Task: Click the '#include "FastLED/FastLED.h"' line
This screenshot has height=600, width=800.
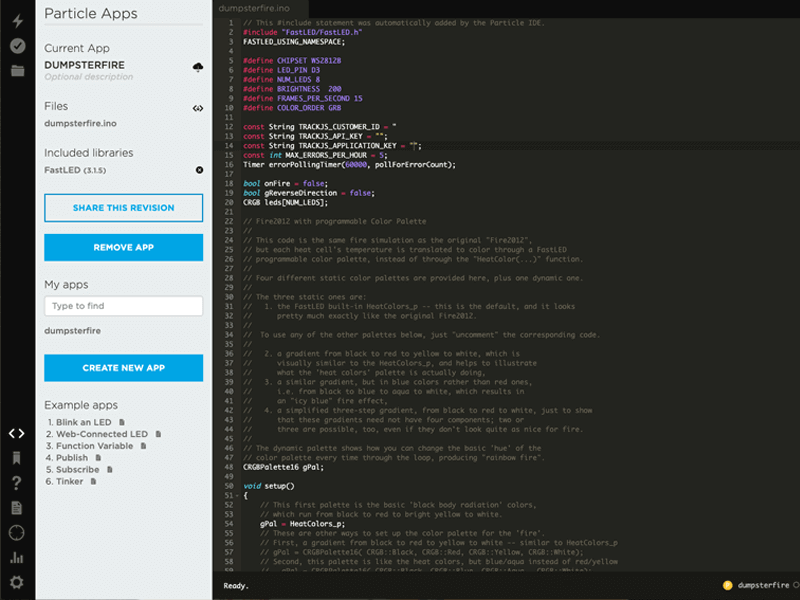Action: 303,32
